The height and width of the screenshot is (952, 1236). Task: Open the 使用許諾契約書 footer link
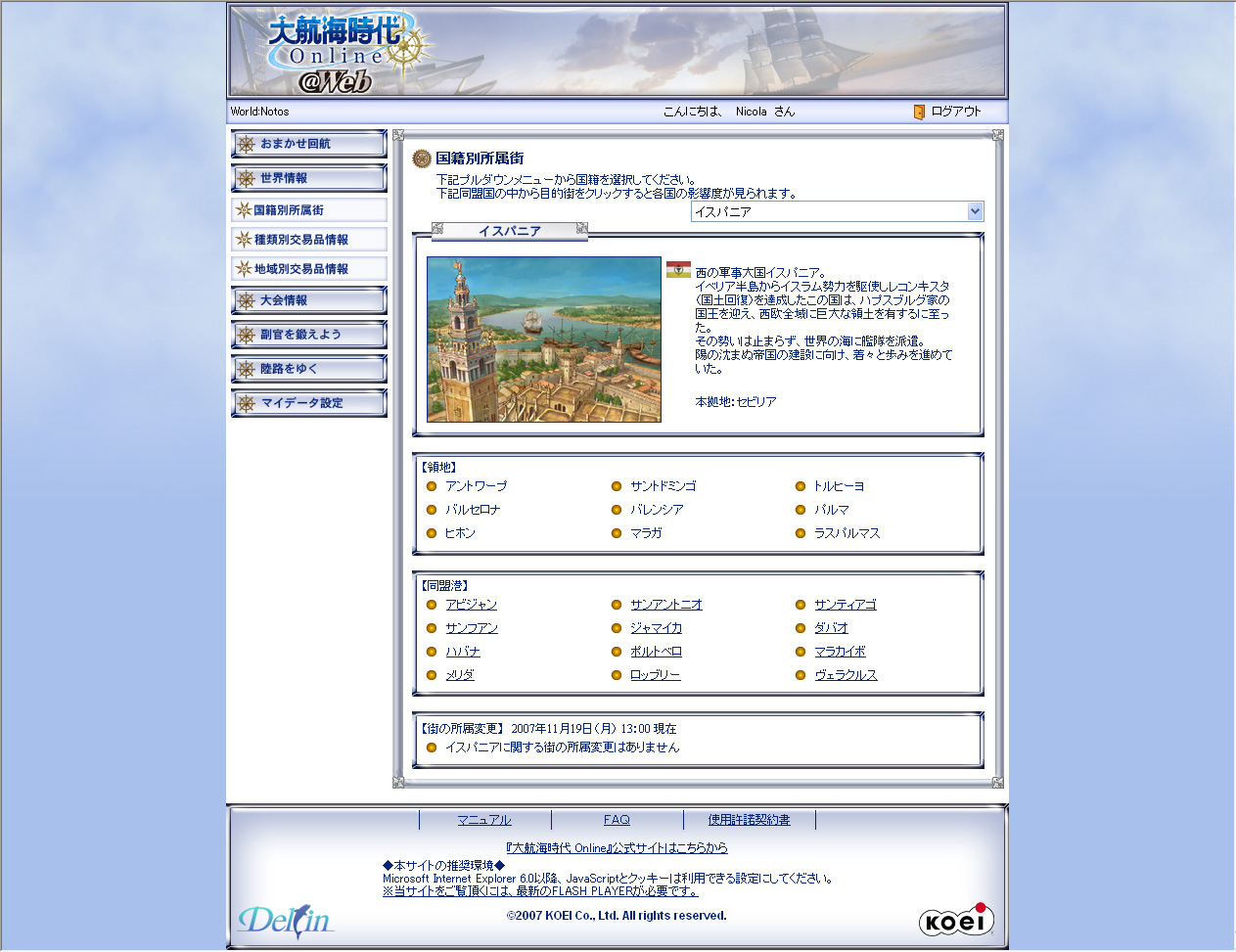tap(750, 820)
